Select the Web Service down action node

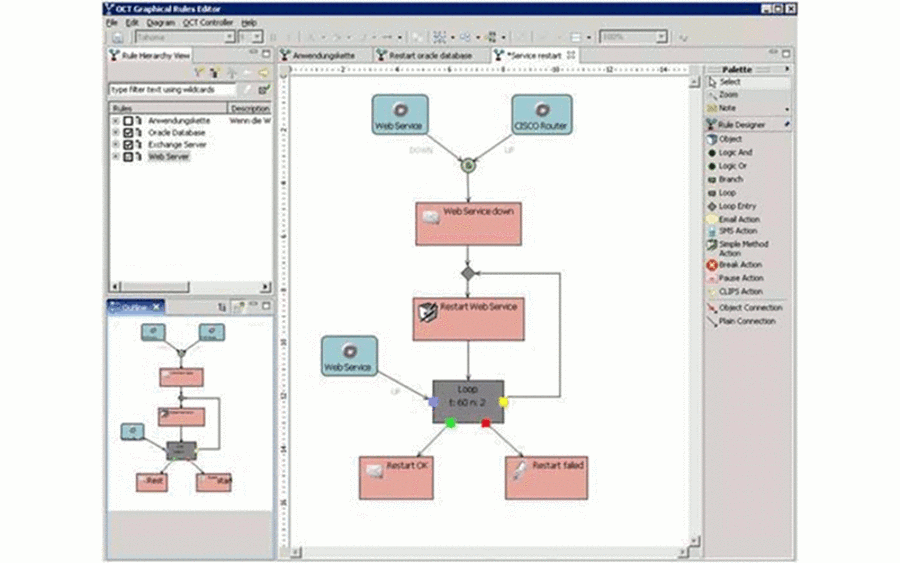(x=468, y=223)
